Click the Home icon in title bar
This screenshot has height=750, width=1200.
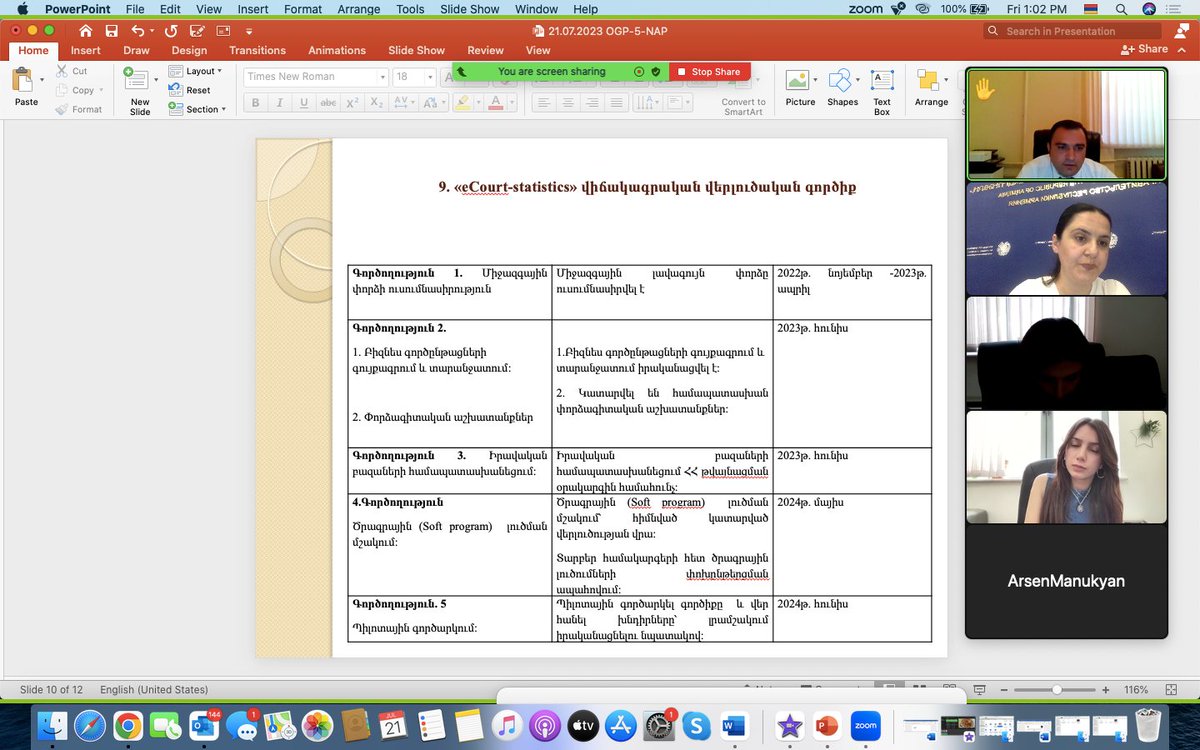click(x=86, y=31)
